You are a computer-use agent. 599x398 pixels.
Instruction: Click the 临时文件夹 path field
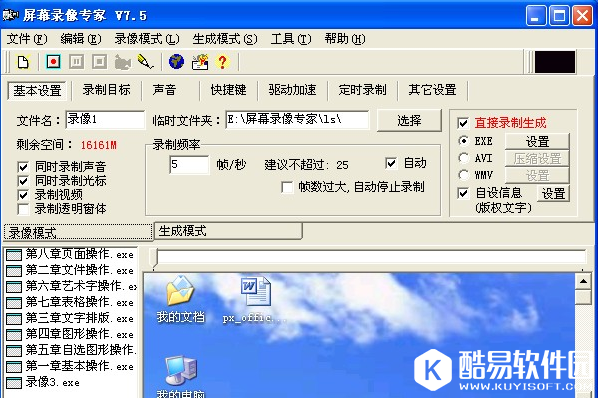tap(297, 120)
